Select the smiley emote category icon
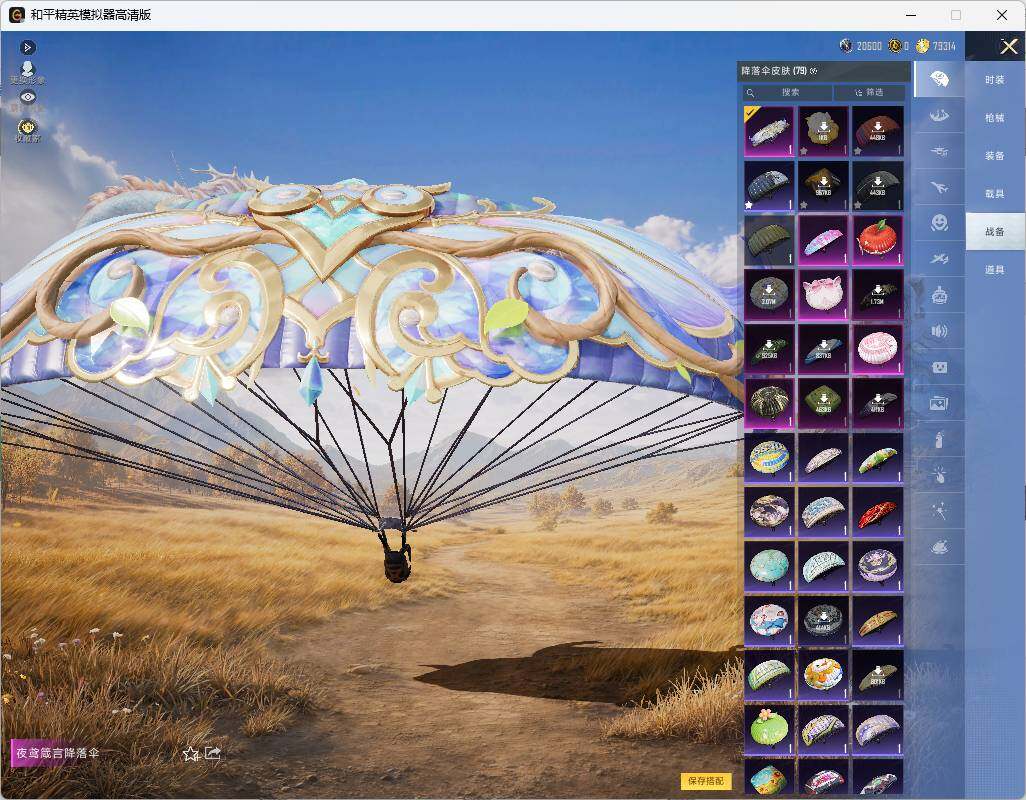 click(x=939, y=224)
